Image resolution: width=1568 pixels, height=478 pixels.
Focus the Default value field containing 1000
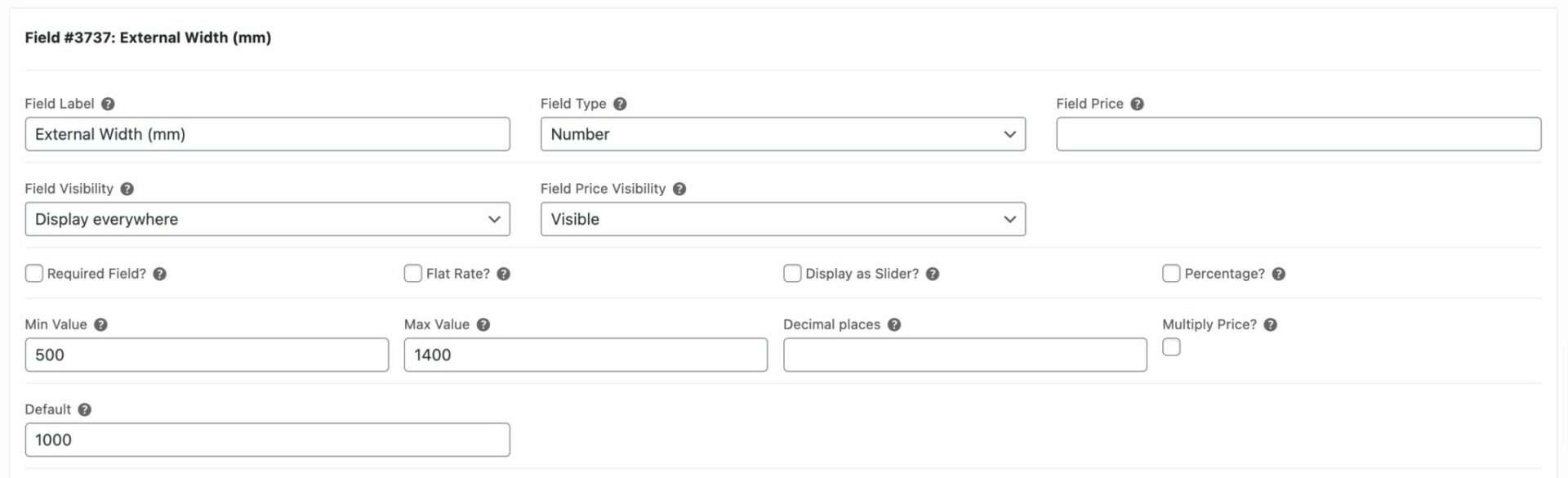(267, 440)
